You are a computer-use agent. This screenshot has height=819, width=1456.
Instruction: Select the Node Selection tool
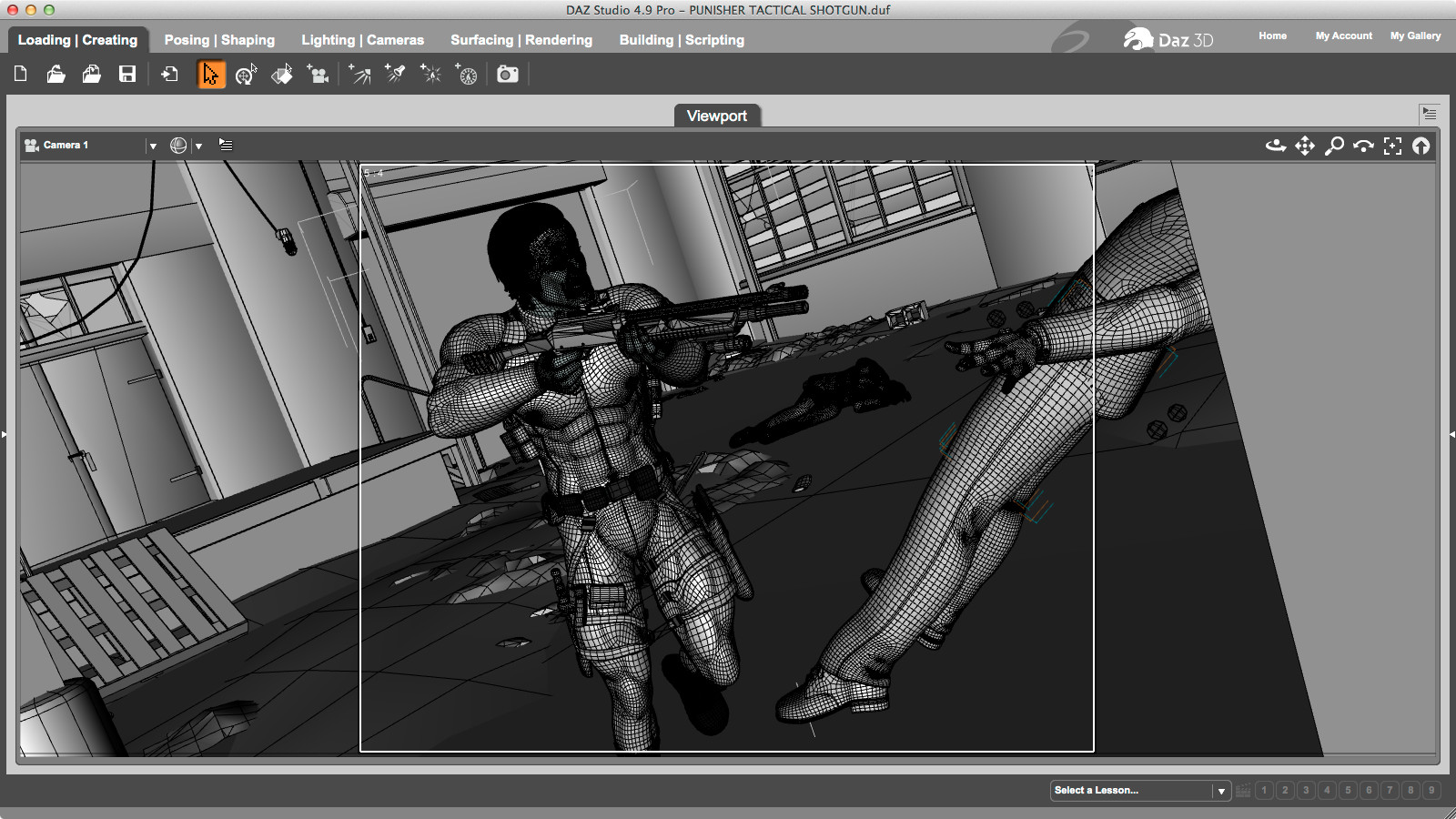211,74
